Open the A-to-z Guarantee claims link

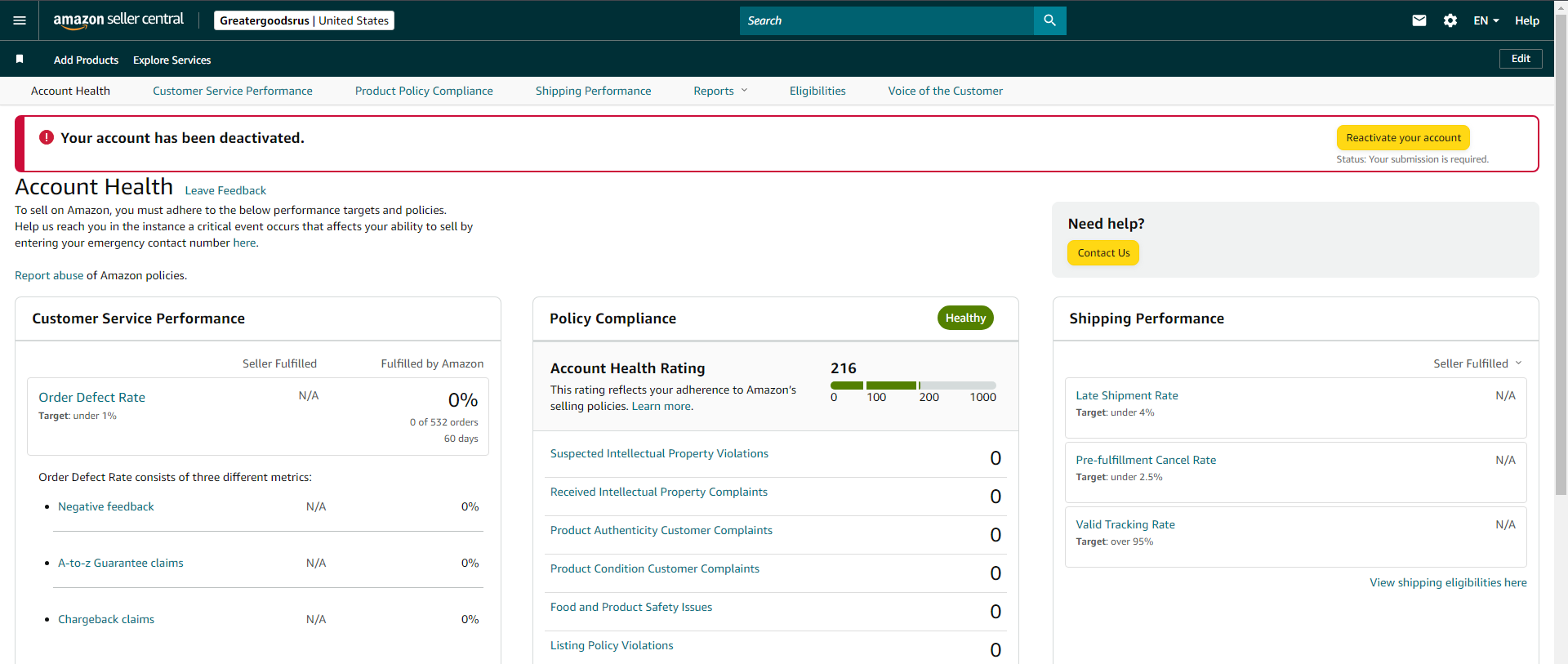pyautogui.click(x=121, y=563)
